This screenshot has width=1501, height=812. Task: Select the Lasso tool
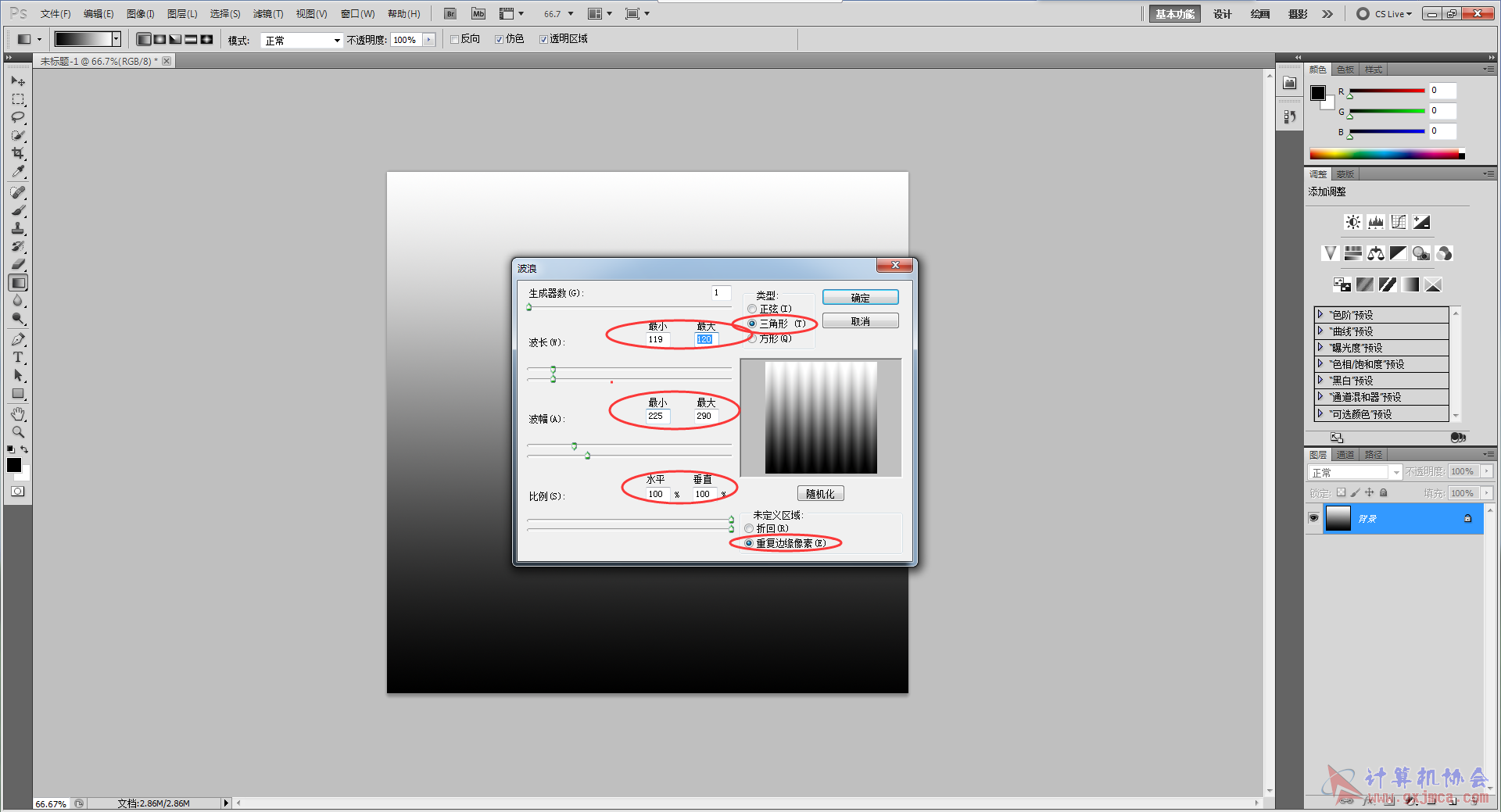click(x=17, y=117)
